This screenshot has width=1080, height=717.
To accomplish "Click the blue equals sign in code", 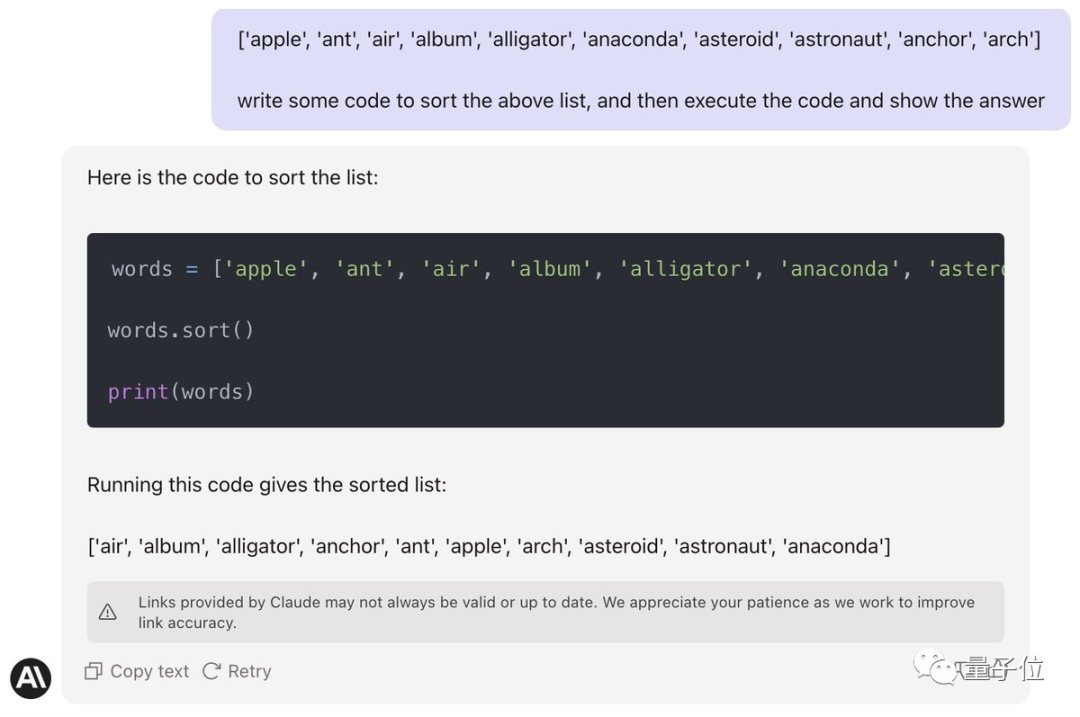I will (x=192, y=269).
